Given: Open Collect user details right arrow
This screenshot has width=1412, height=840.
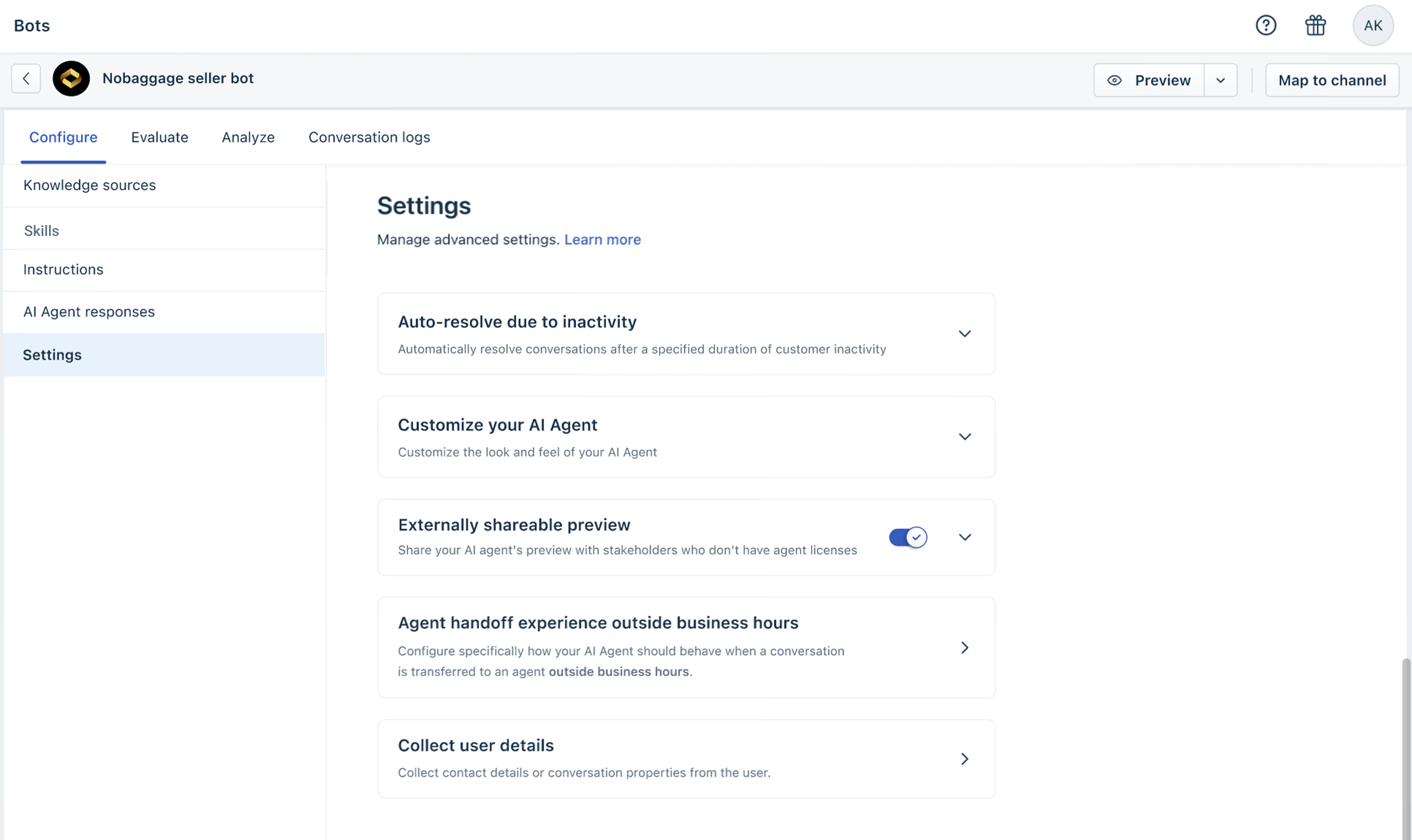Looking at the screenshot, I should click(965, 759).
